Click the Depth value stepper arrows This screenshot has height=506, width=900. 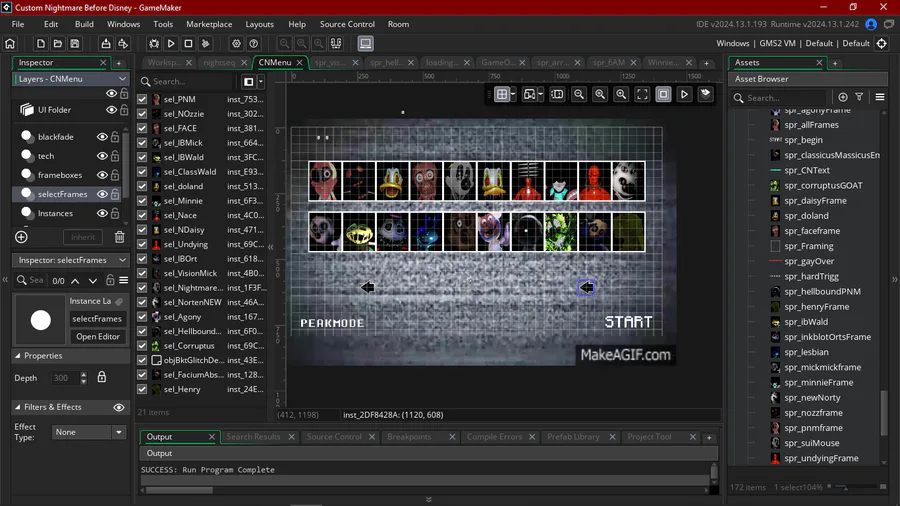(84, 377)
